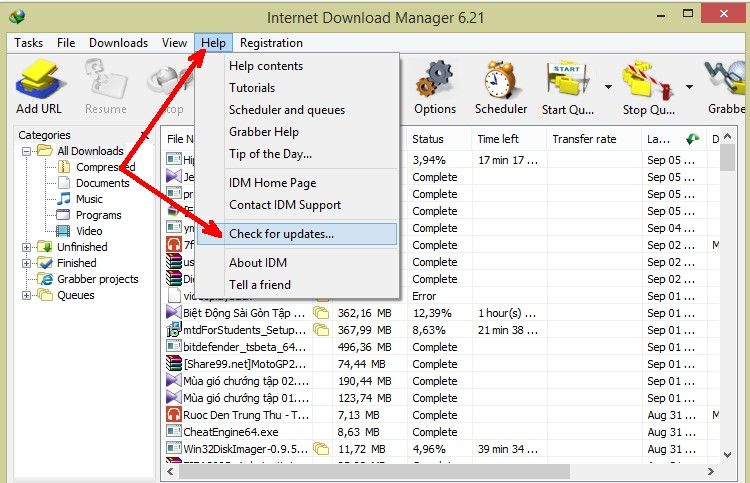The width and height of the screenshot is (750, 483).
Task: Click the [Share99.net]MotoGP archive icon
Action: pos(173,363)
